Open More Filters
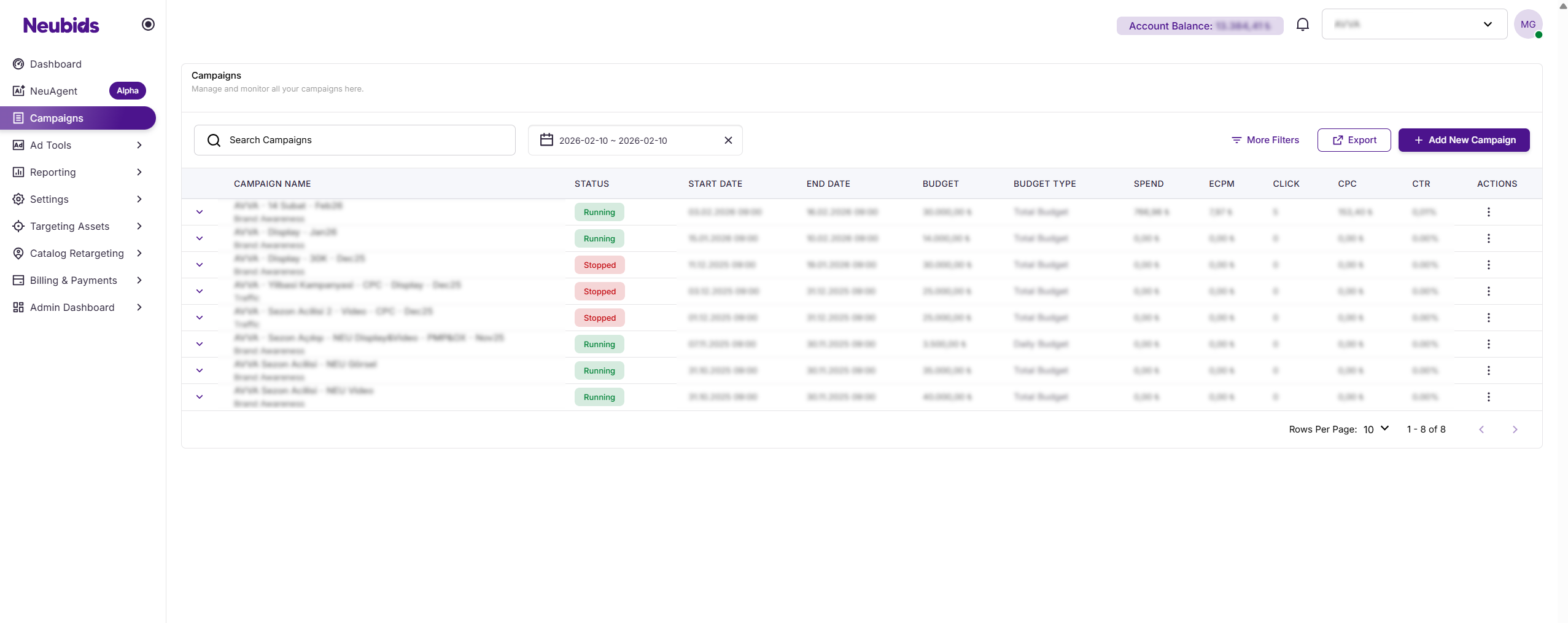The height and width of the screenshot is (623, 1568). tap(1265, 140)
